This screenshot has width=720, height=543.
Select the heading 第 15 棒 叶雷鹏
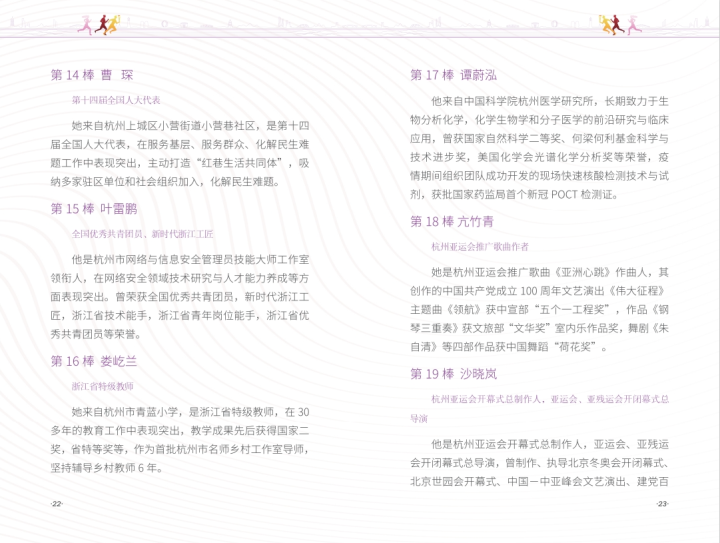point(94,208)
